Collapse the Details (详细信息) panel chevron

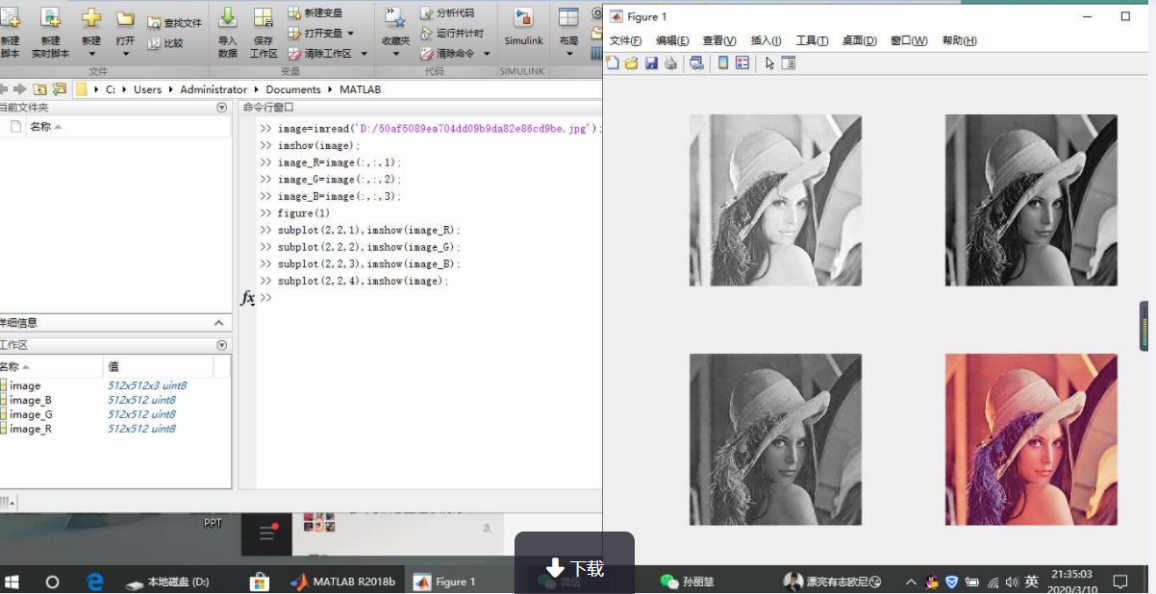[219, 323]
